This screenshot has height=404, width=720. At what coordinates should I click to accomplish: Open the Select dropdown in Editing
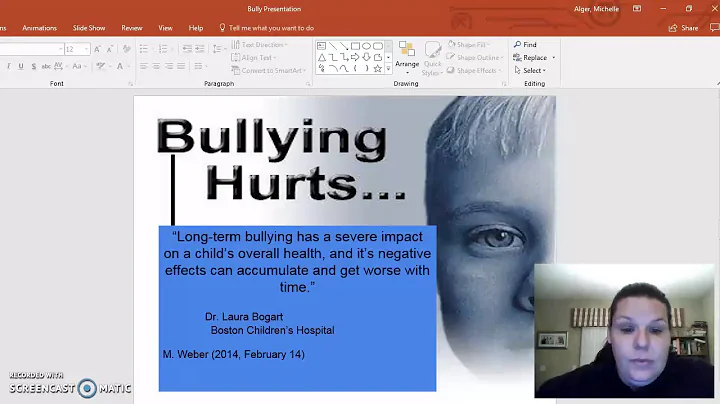[530, 70]
